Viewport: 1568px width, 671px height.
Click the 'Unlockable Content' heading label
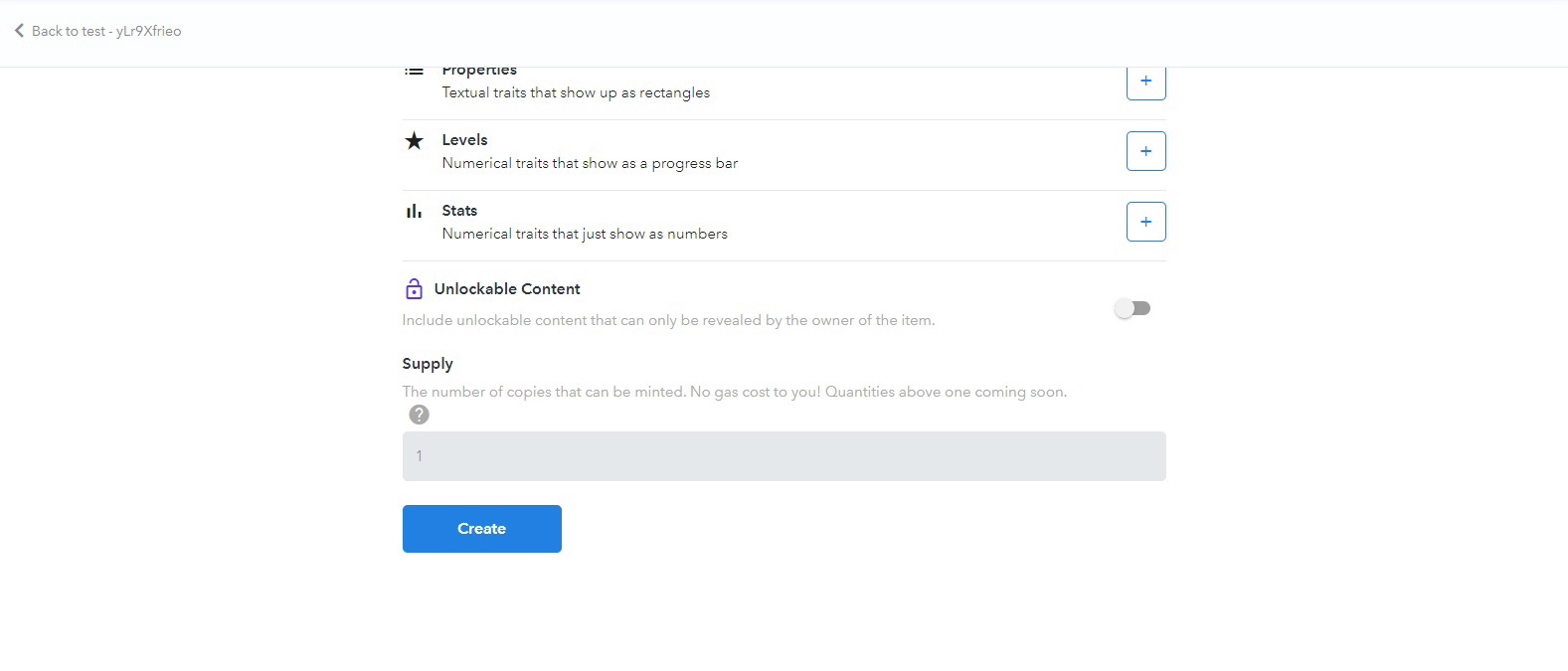tap(507, 289)
